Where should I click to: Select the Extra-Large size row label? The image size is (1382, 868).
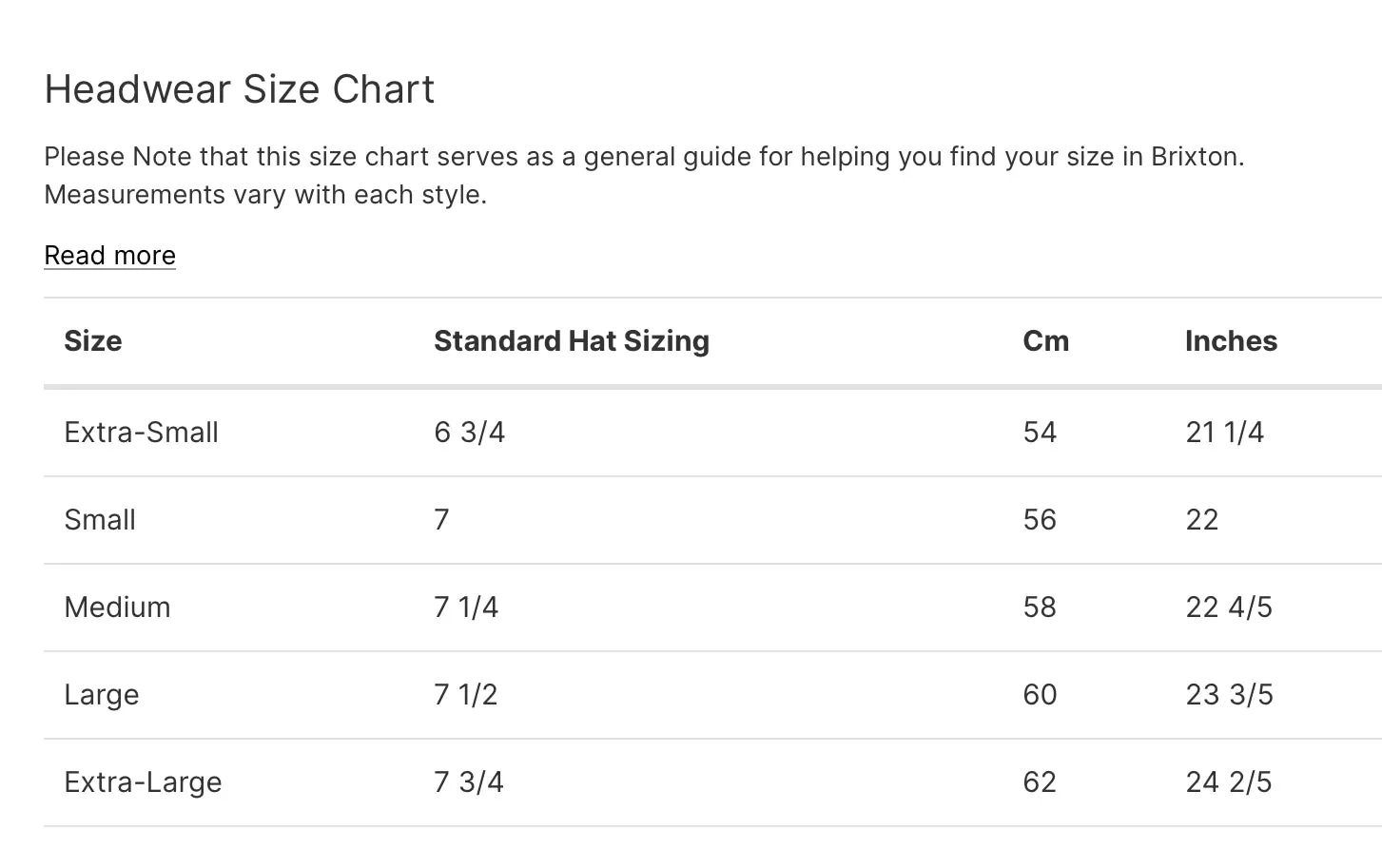(x=143, y=782)
